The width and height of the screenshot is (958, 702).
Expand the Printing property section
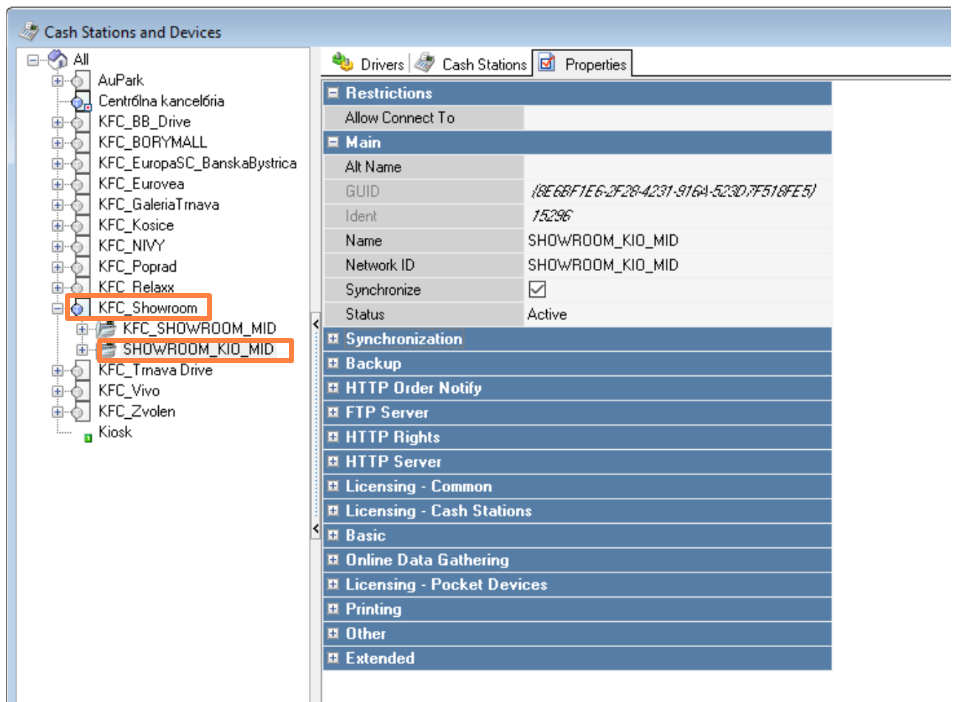point(333,609)
